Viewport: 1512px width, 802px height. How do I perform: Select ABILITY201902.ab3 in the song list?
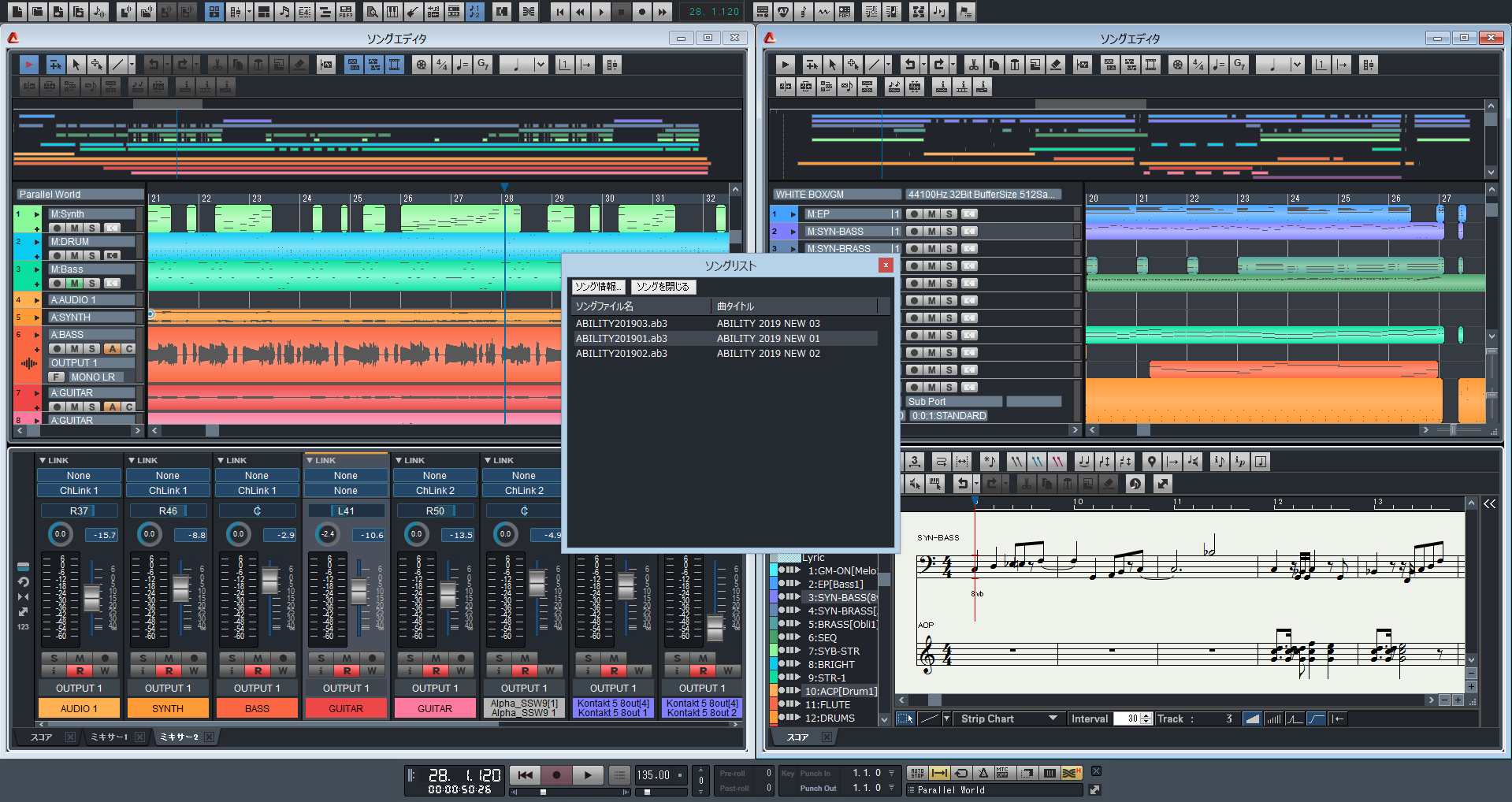(622, 354)
